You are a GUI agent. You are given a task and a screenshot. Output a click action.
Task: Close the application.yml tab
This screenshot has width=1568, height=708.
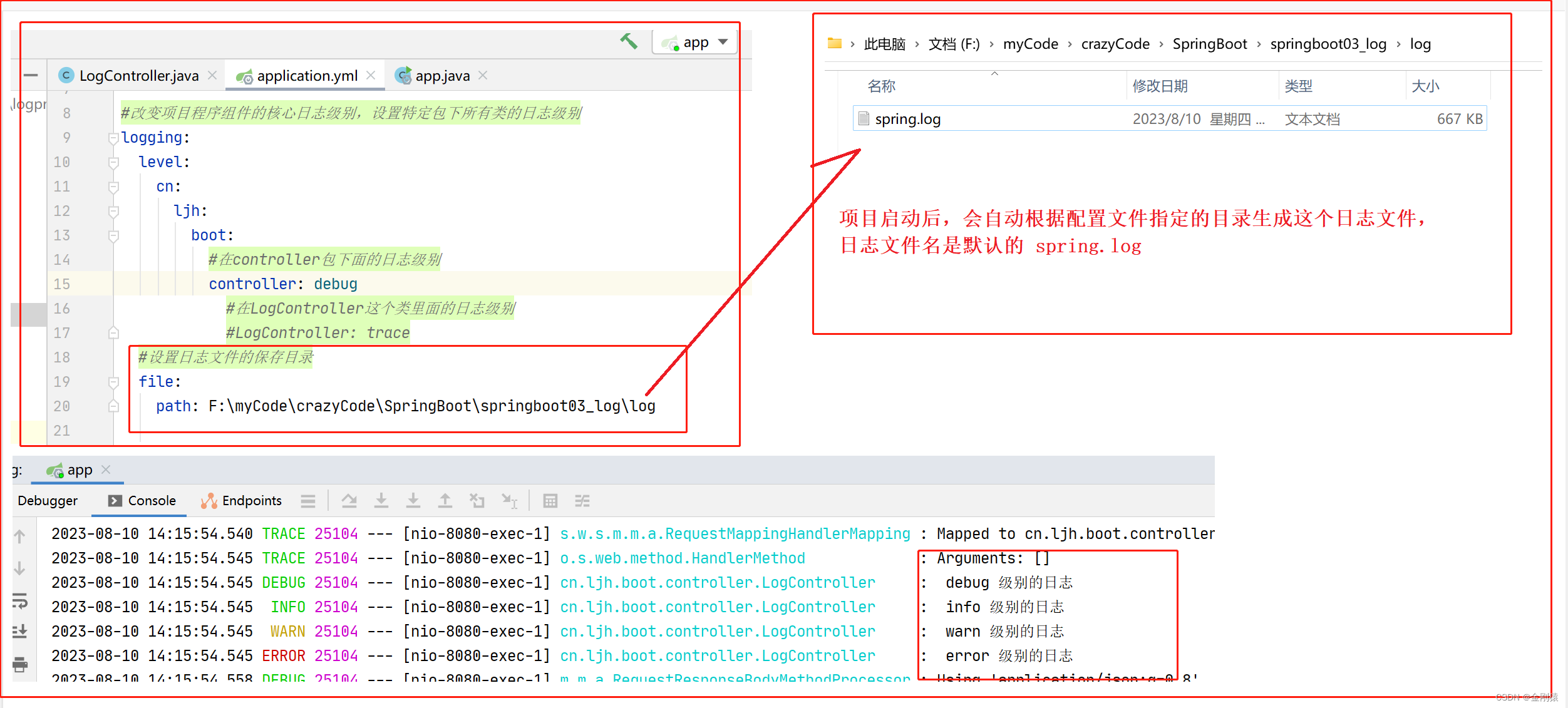pos(371,76)
